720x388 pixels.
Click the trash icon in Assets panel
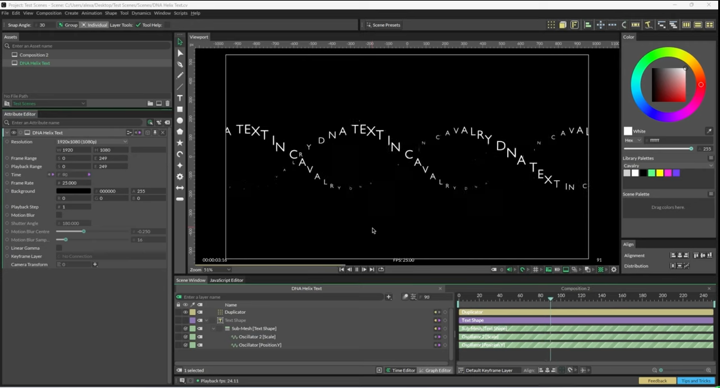167,103
